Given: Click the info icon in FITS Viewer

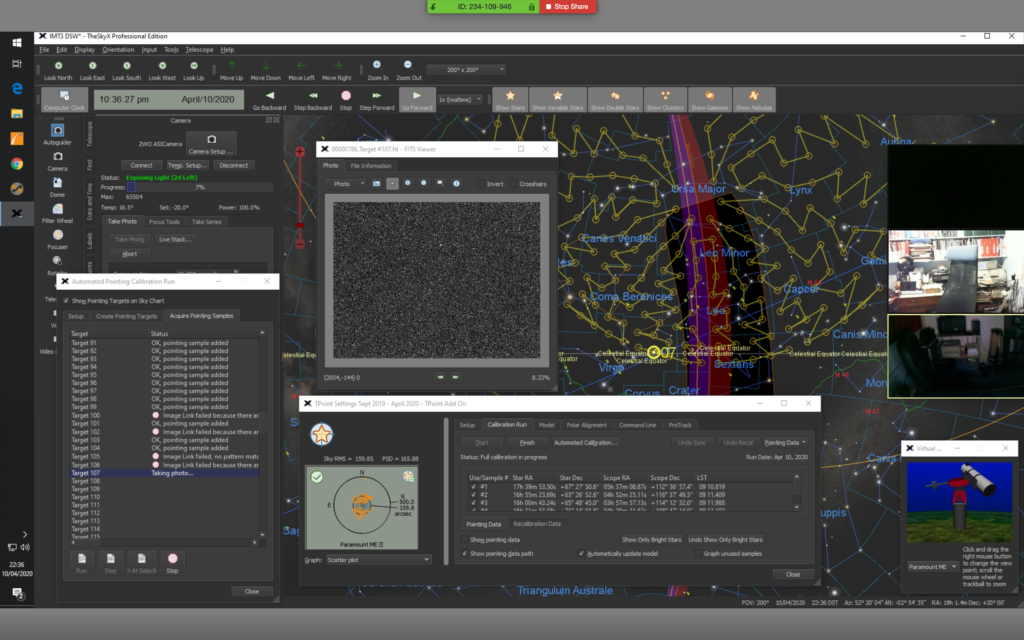Looking at the screenshot, I should click(456, 184).
